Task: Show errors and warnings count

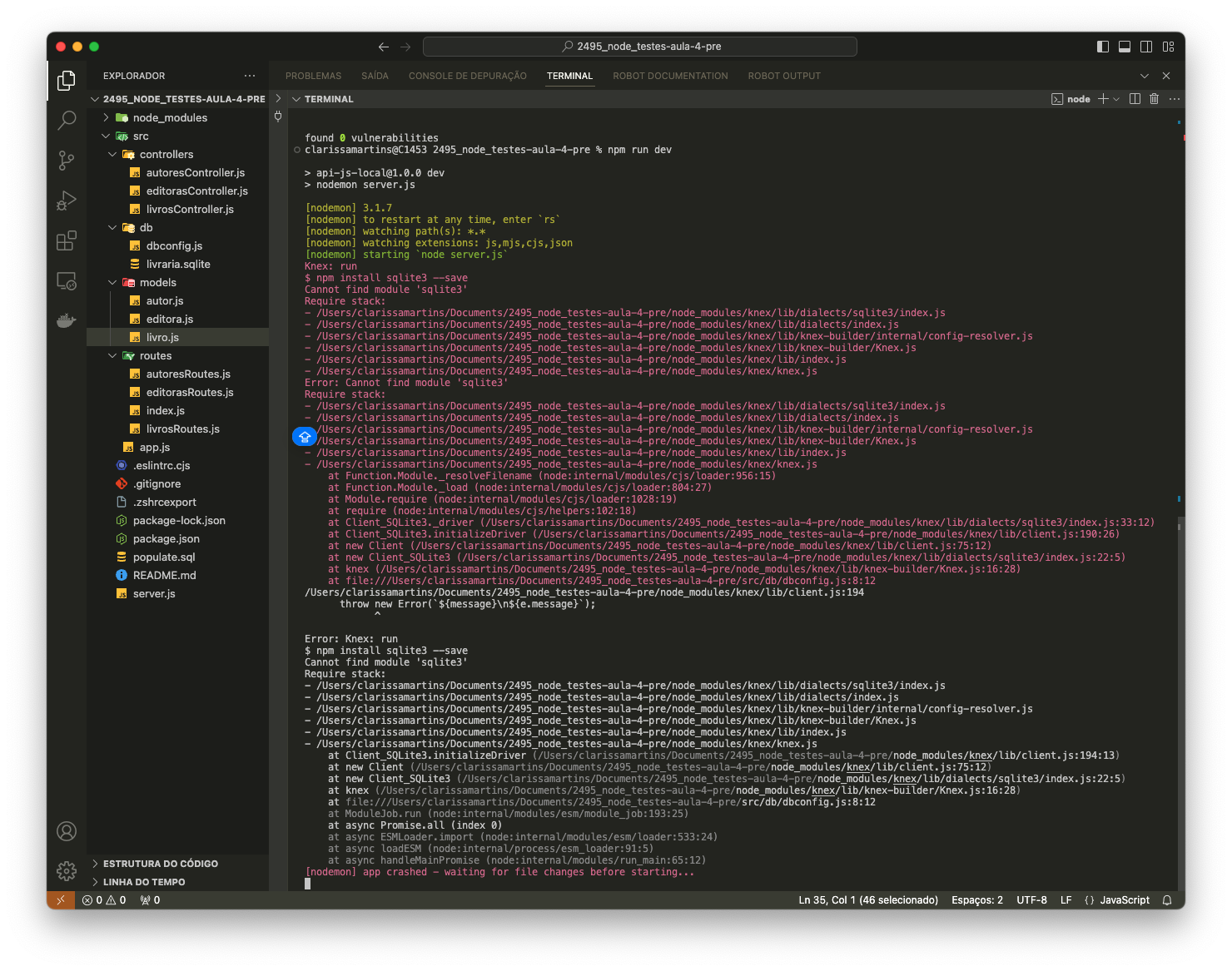Action: (x=104, y=900)
